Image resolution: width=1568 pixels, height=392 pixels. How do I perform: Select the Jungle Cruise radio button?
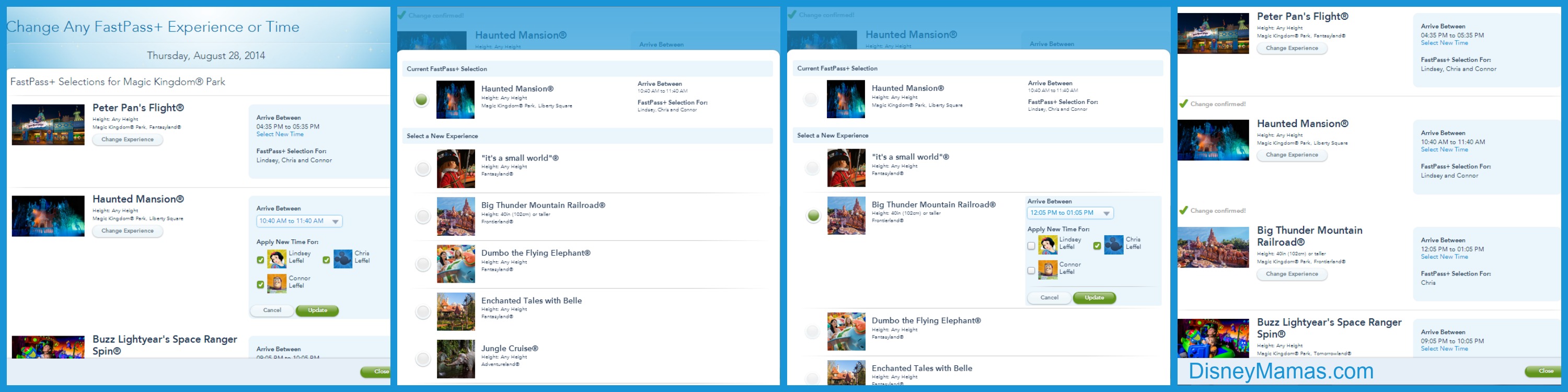click(x=422, y=359)
